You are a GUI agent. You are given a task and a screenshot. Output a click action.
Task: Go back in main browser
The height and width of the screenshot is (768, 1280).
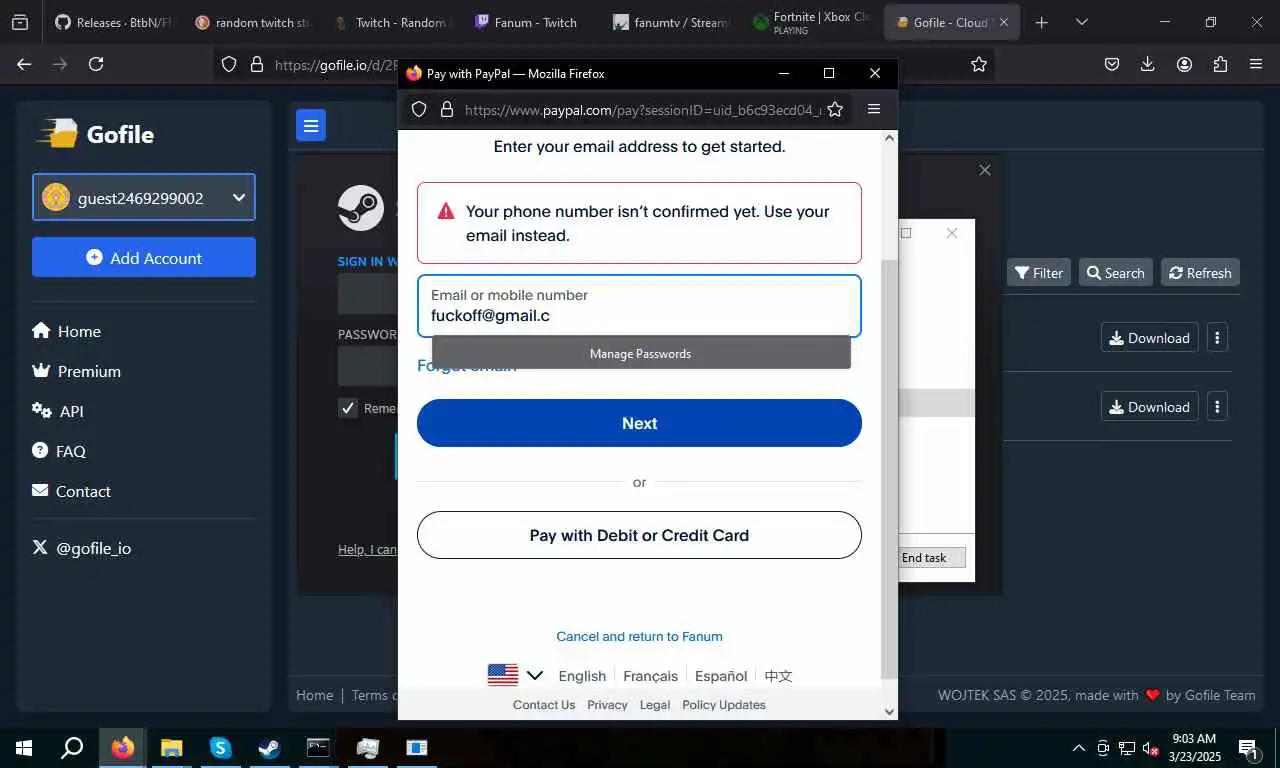click(x=24, y=64)
